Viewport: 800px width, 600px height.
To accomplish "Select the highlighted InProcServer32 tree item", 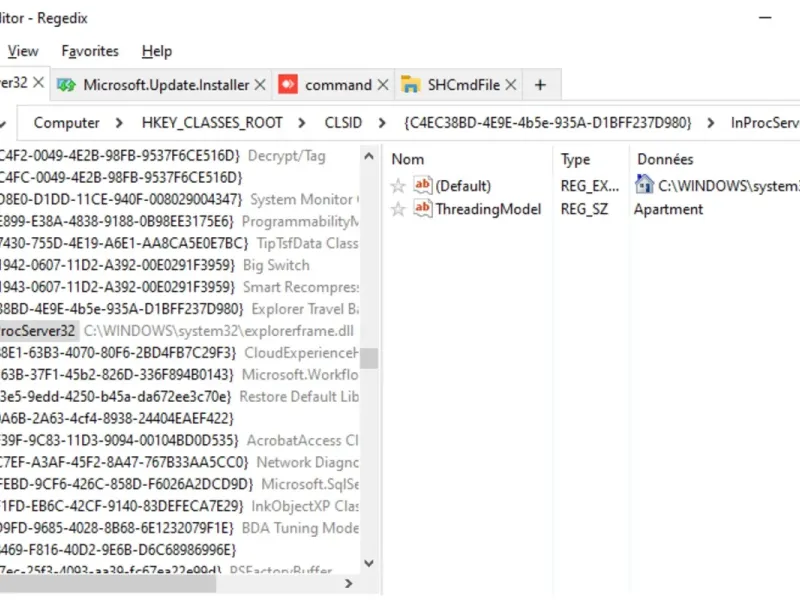I will (x=37, y=331).
